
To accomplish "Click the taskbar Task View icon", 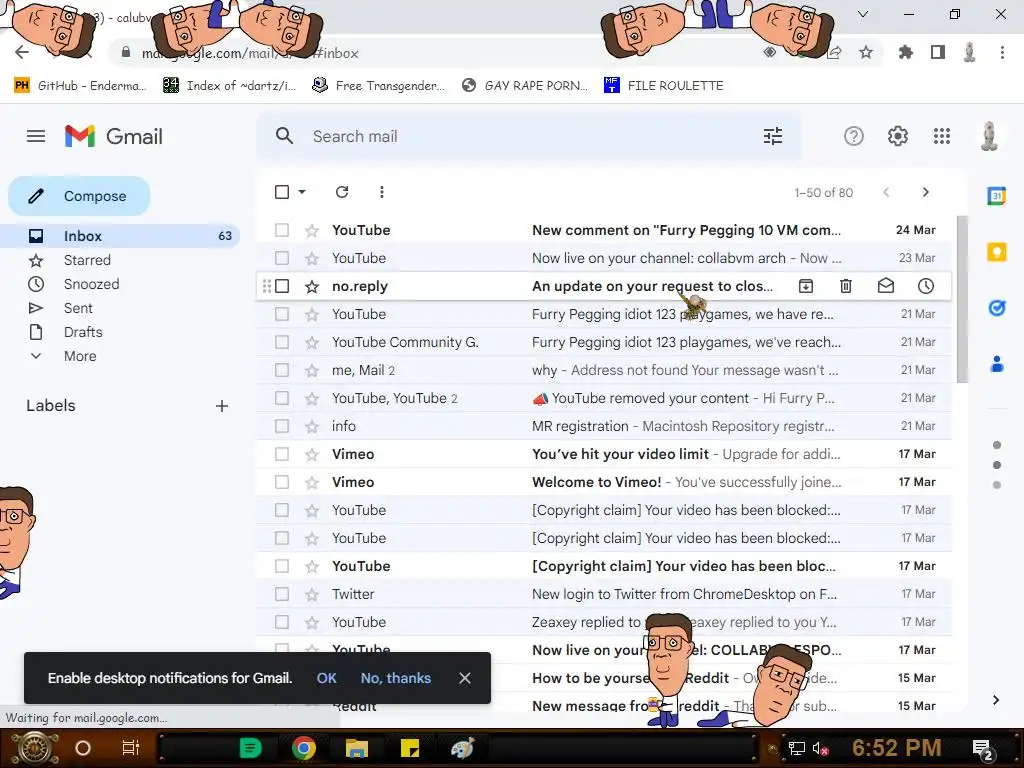I will (131, 748).
